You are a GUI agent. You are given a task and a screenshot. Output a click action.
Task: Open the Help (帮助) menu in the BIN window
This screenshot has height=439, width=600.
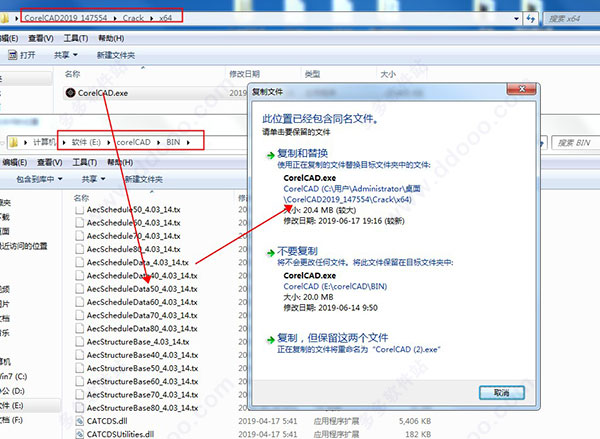click(x=120, y=162)
